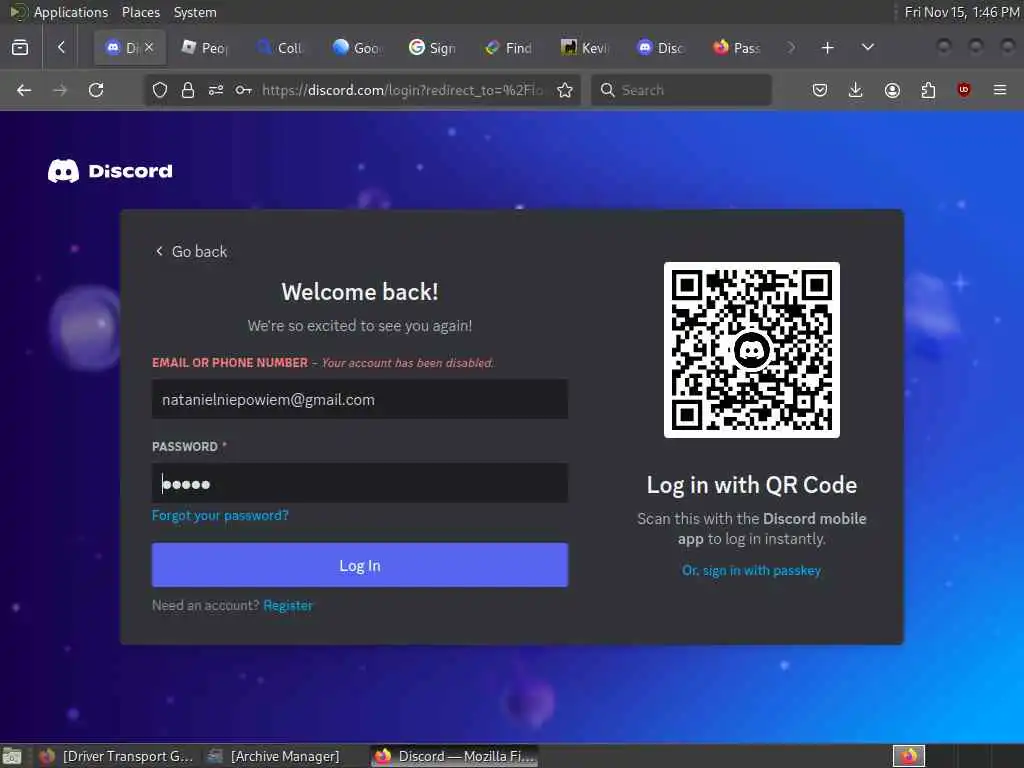Click Or, sign in with passkey
The image size is (1024, 768).
(x=752, y=570)
